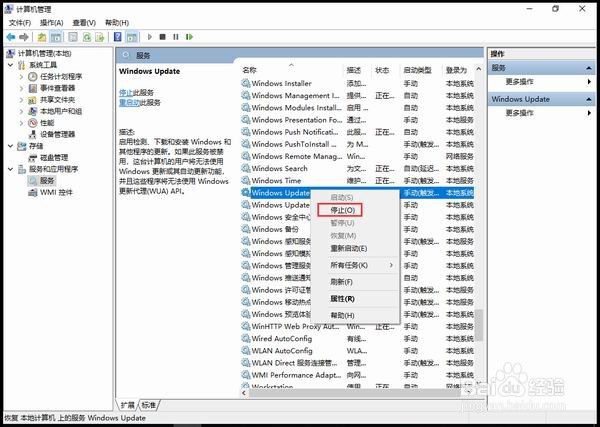Click the 任务计划程序 clock icon
This screenshot has width=600, height=427.
33,77
